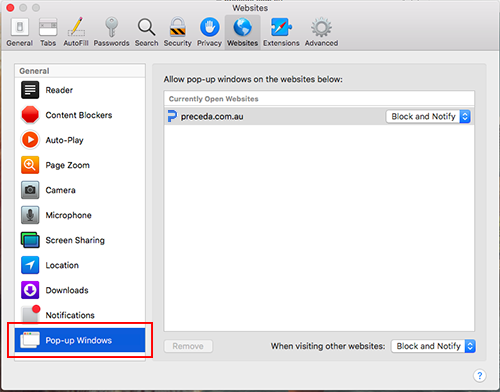Switch to the Extensions tab label

[281, 43]
